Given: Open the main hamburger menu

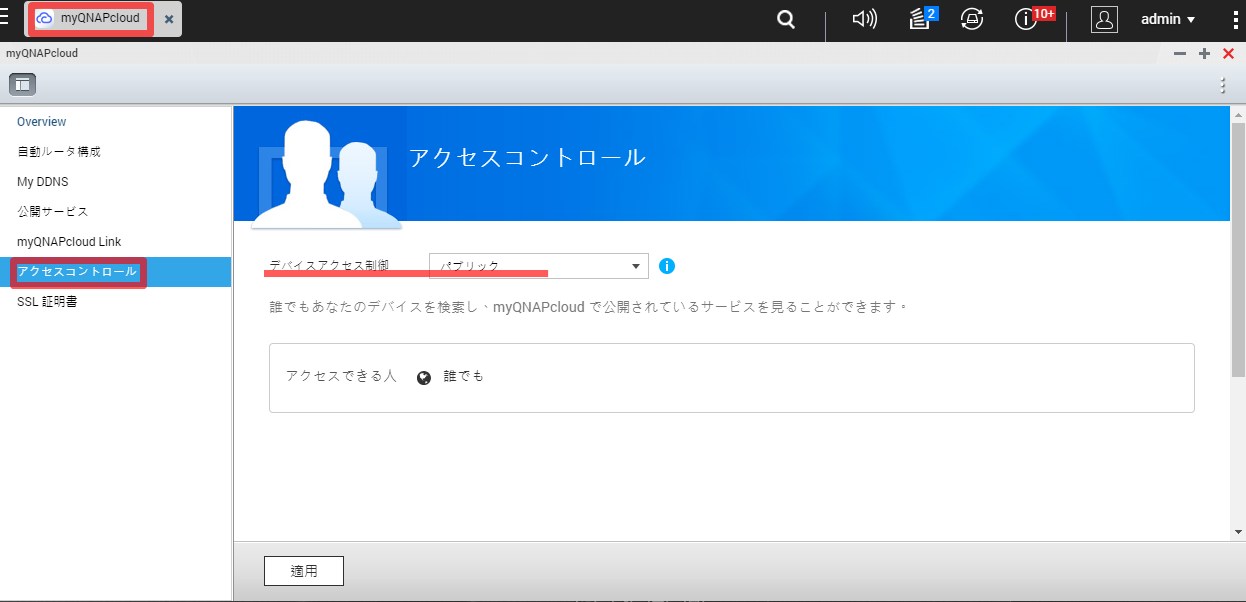Looking at the screenshot, I should point(4,18).
